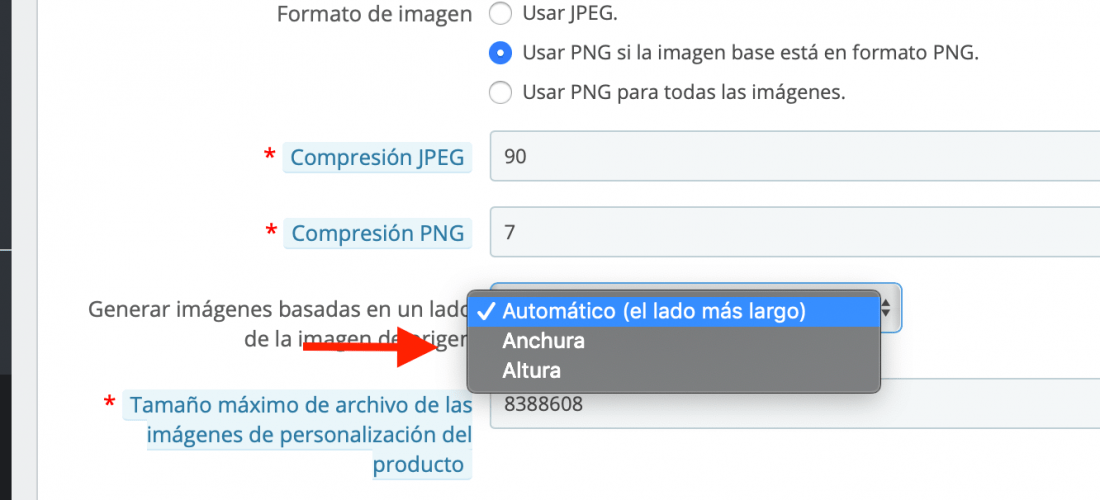Click the file size field showing 8388608
This screenshot has height=500, width=1100.
tap(795, 404)
